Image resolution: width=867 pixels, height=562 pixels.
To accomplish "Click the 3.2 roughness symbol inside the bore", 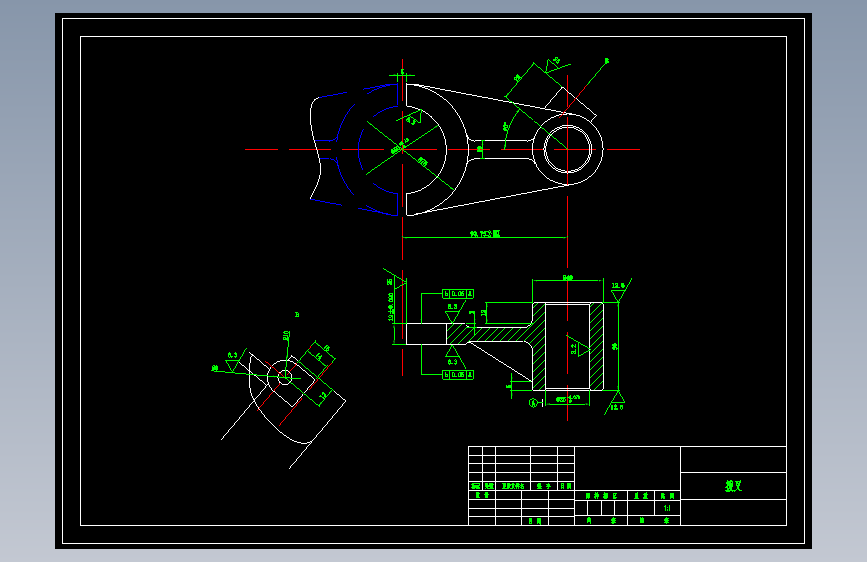I will tap(578, 347).
